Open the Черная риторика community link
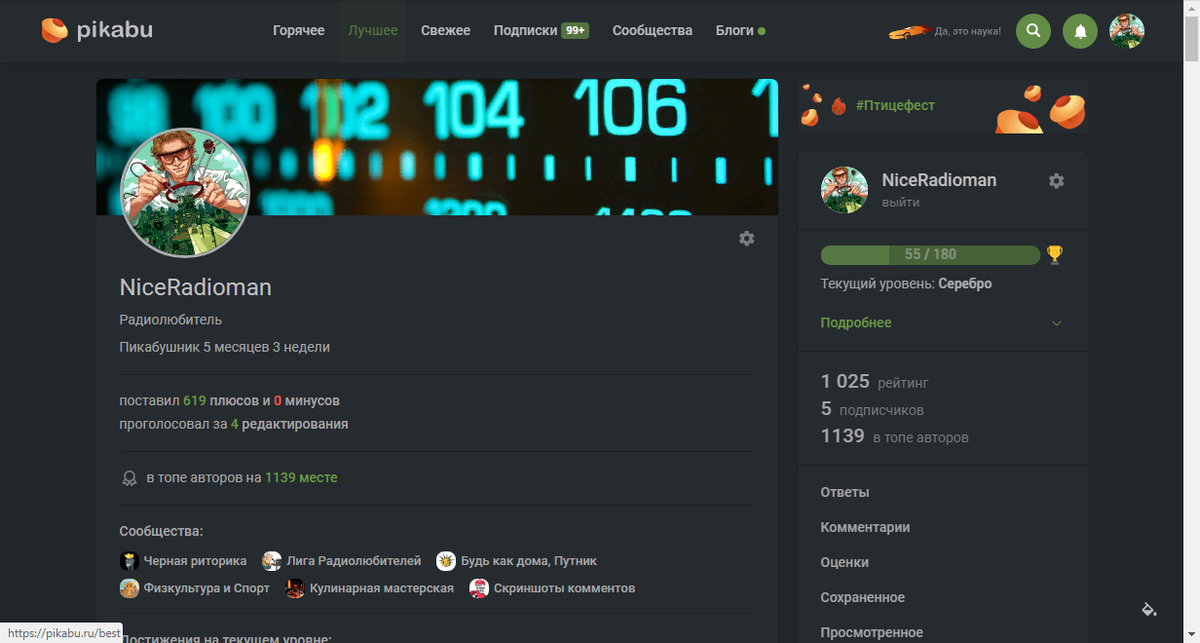Screen dimensions: 1200x643 (194, 561)
